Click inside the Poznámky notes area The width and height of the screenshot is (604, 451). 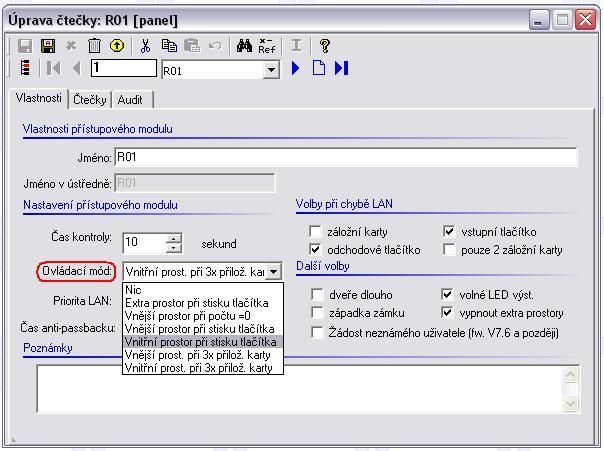coord(300,385)
